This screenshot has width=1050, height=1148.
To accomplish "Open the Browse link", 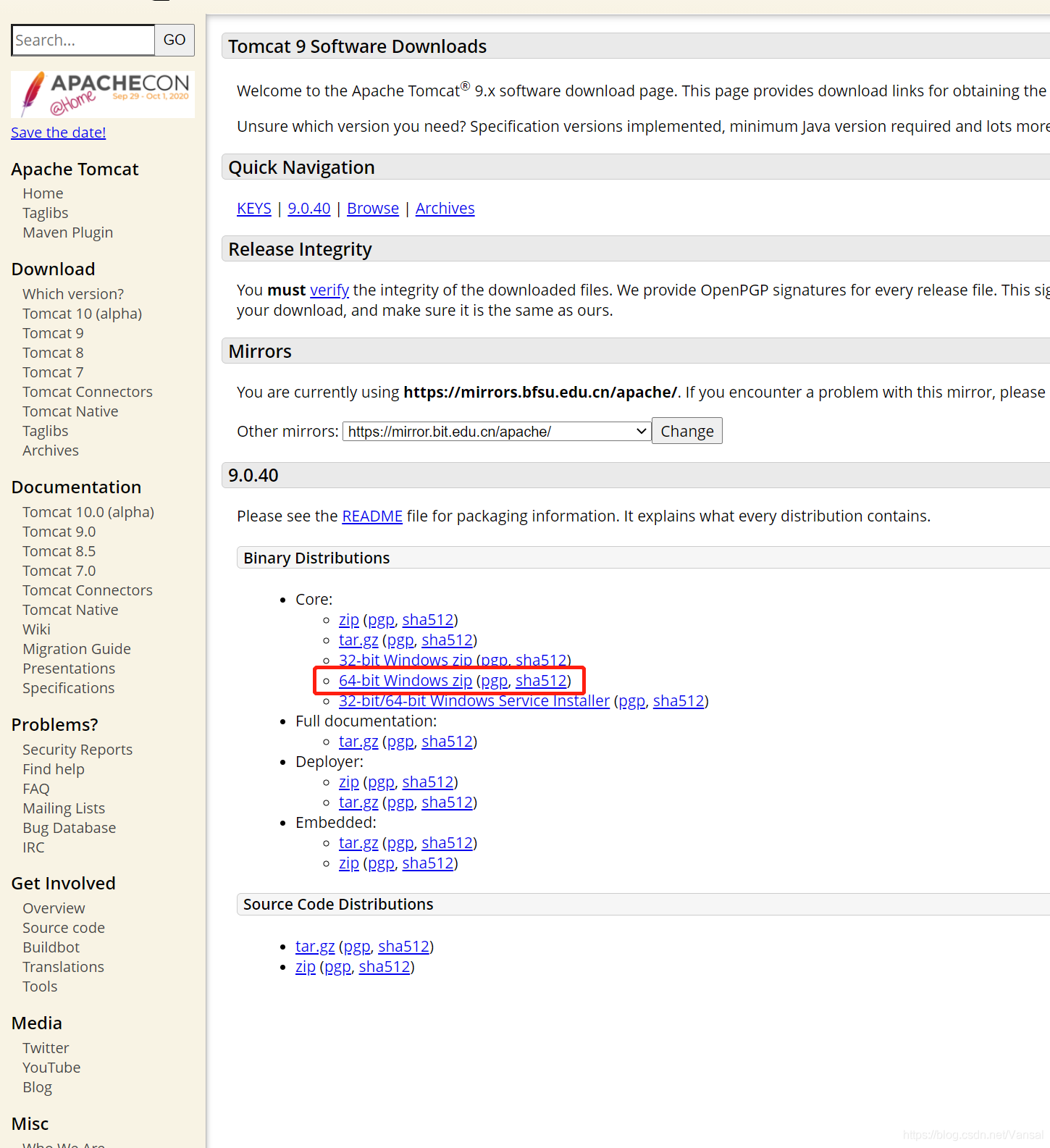I will click(373, 209).
